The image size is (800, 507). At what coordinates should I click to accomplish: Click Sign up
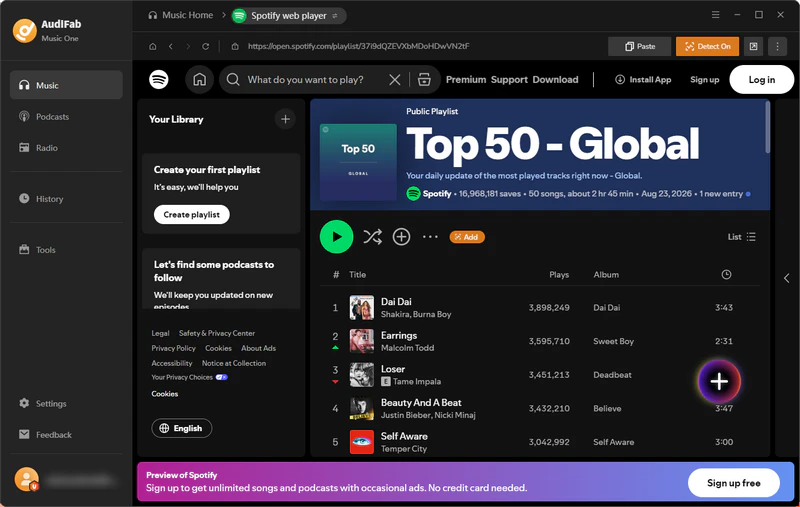point(704,80)
